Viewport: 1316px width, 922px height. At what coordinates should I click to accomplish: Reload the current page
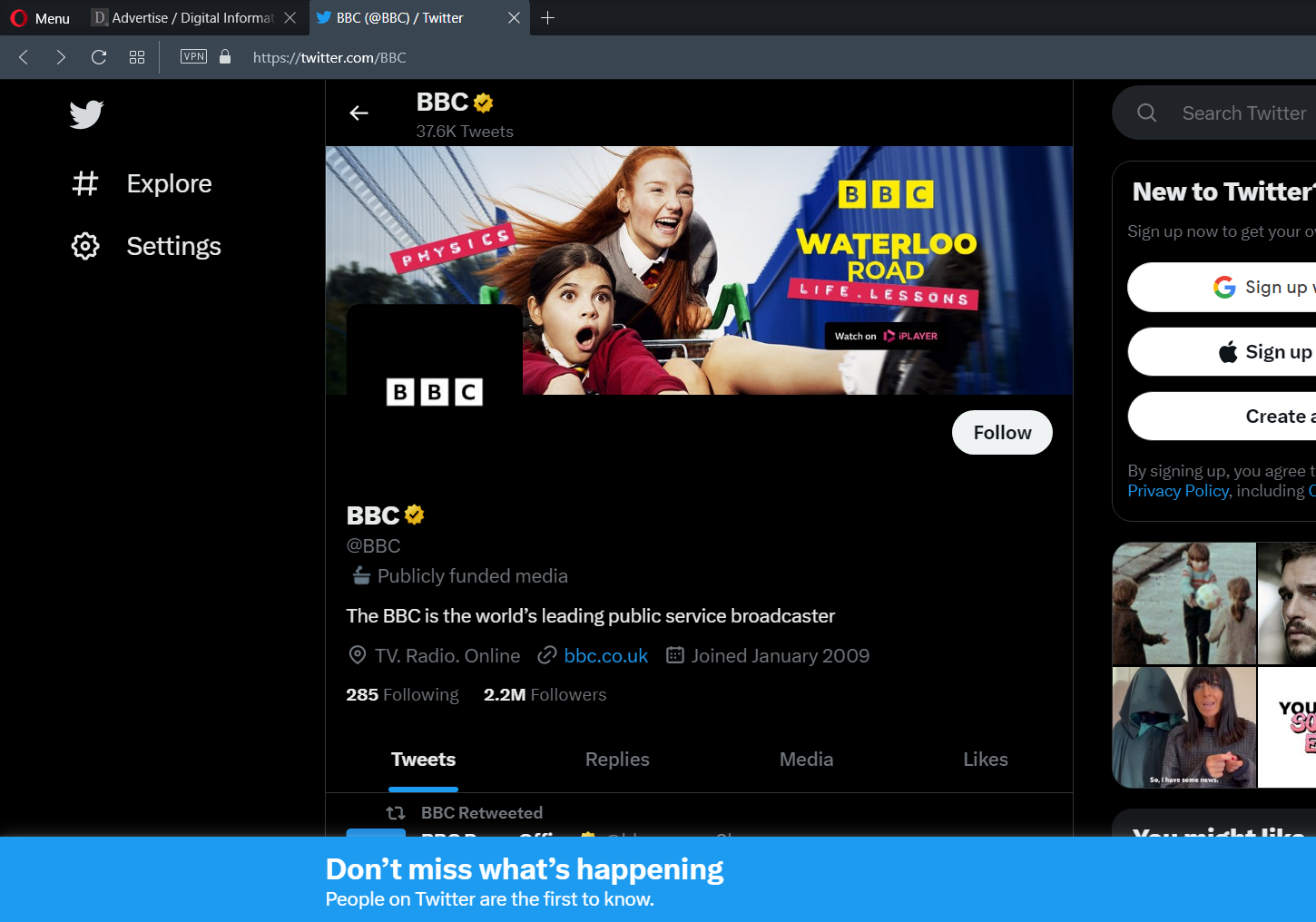point(99,57)
